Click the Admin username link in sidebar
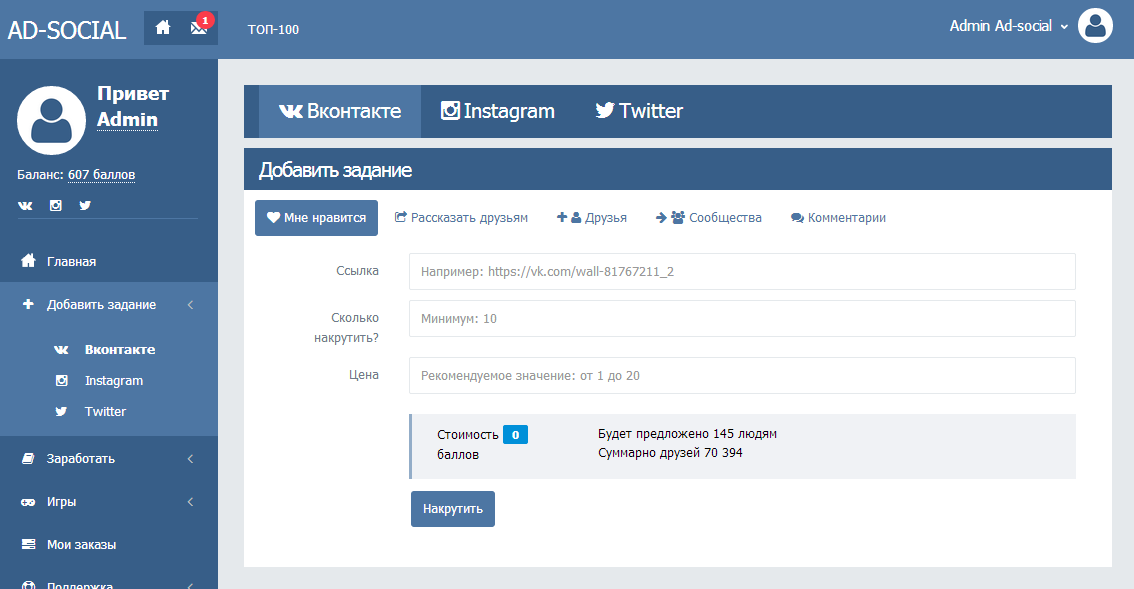 tap(127, 119)
